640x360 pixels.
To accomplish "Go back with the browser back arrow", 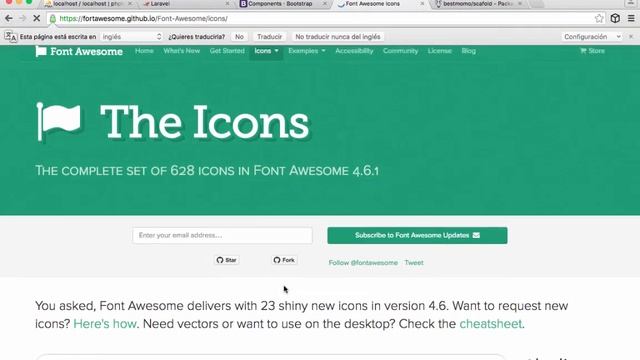I will [9, 18].
